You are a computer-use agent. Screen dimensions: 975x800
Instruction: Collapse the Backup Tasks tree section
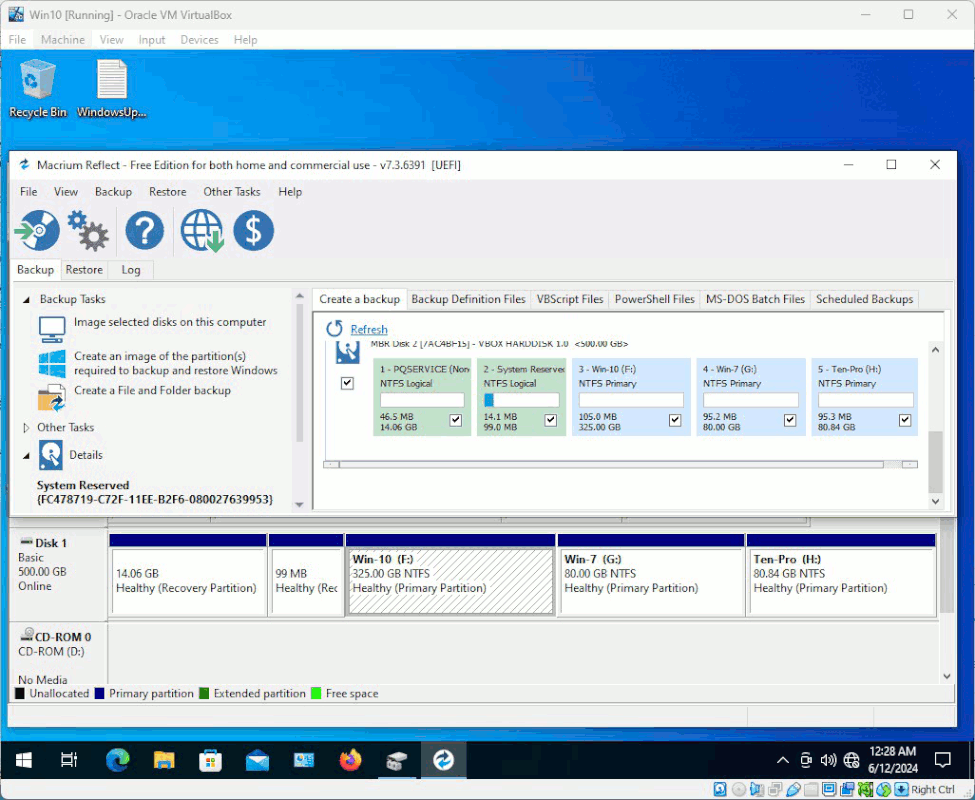(x=26, y=300)
